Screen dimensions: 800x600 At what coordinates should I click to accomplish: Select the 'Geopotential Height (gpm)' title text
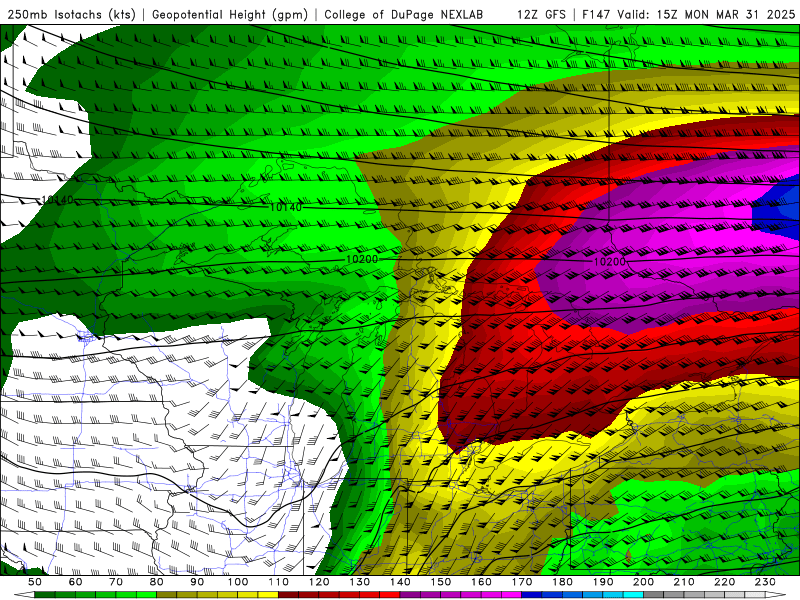click(230, 14)
